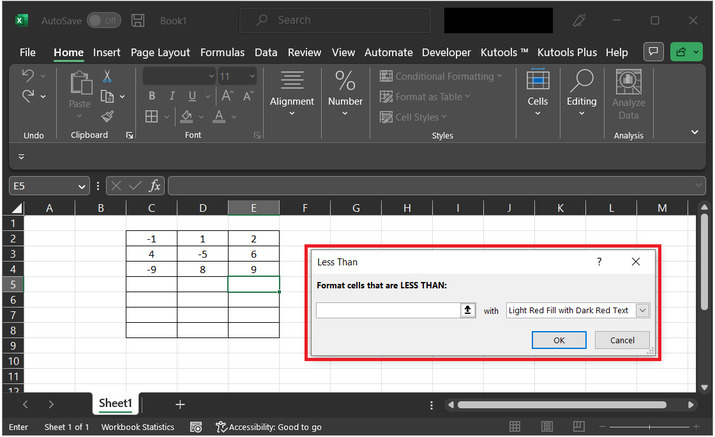Open the Name Box dropdown
The image size is (715, 437).
point(82,186)
